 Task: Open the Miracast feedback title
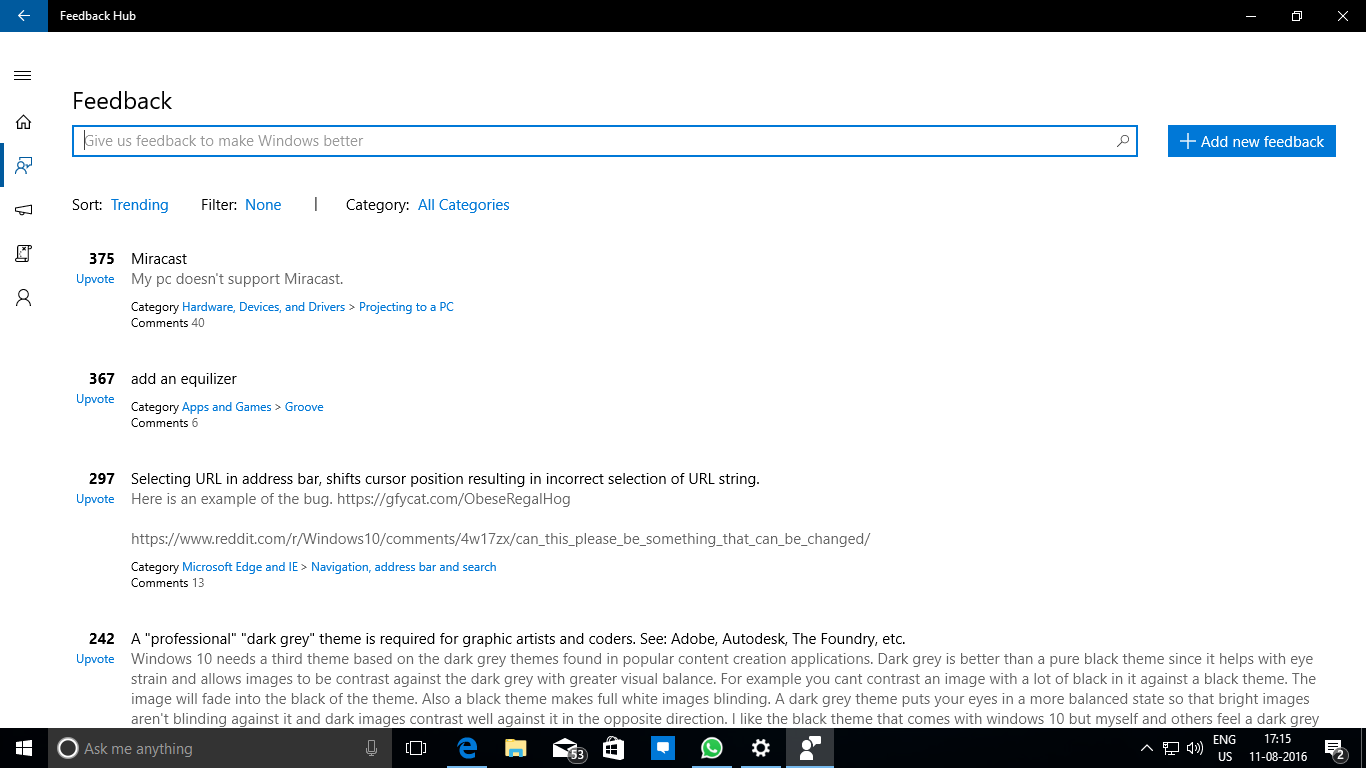click(x=159, y=259)
